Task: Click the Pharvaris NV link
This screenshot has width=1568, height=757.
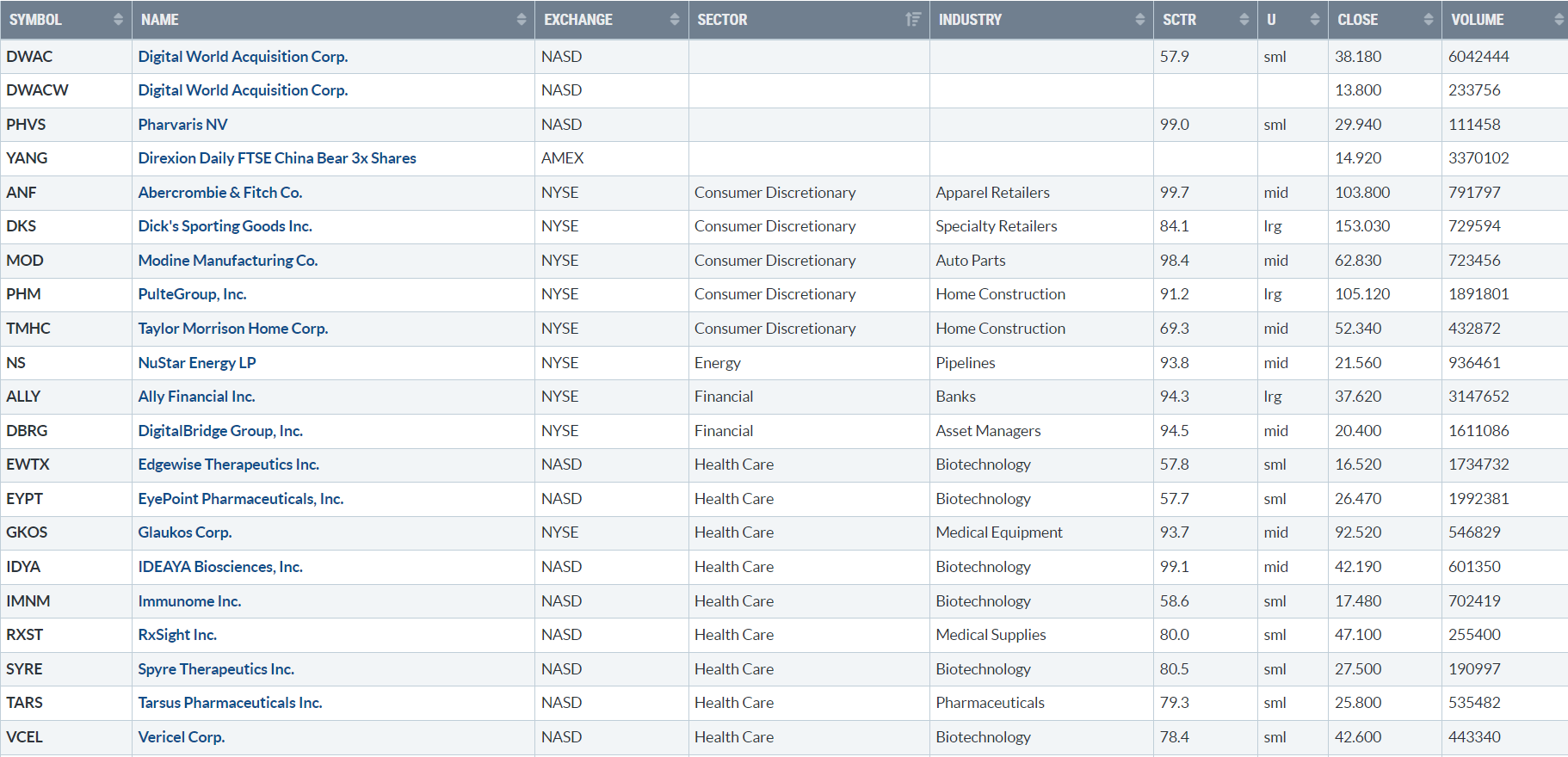Action: pos(182,125)
